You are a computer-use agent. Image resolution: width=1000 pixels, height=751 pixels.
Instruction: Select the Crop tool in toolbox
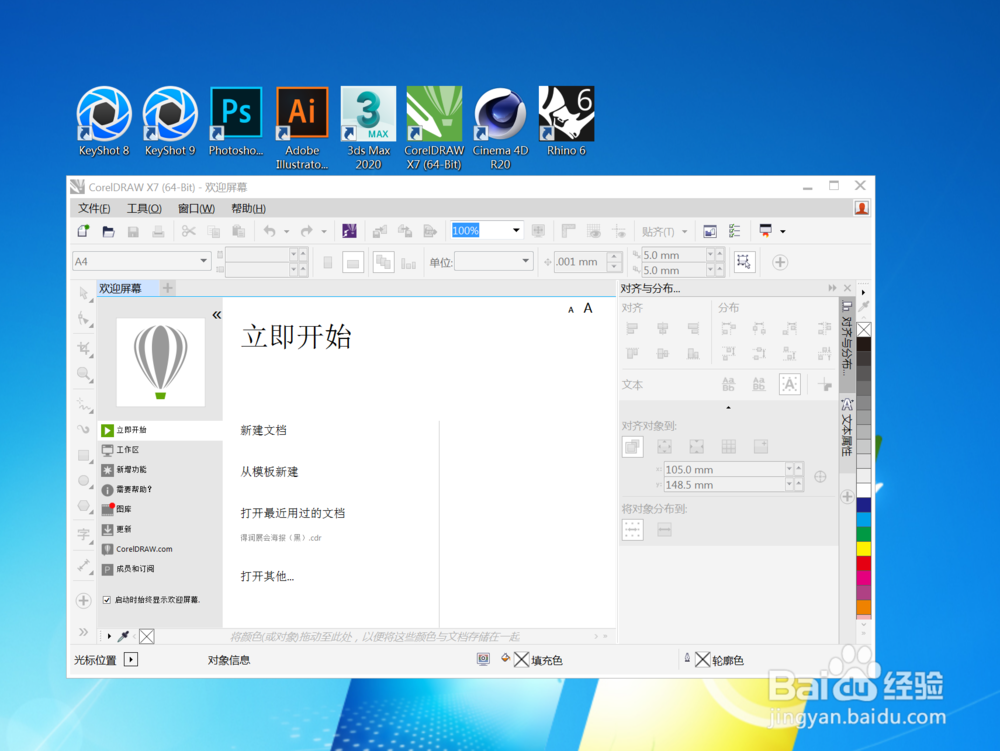point(84,347)
